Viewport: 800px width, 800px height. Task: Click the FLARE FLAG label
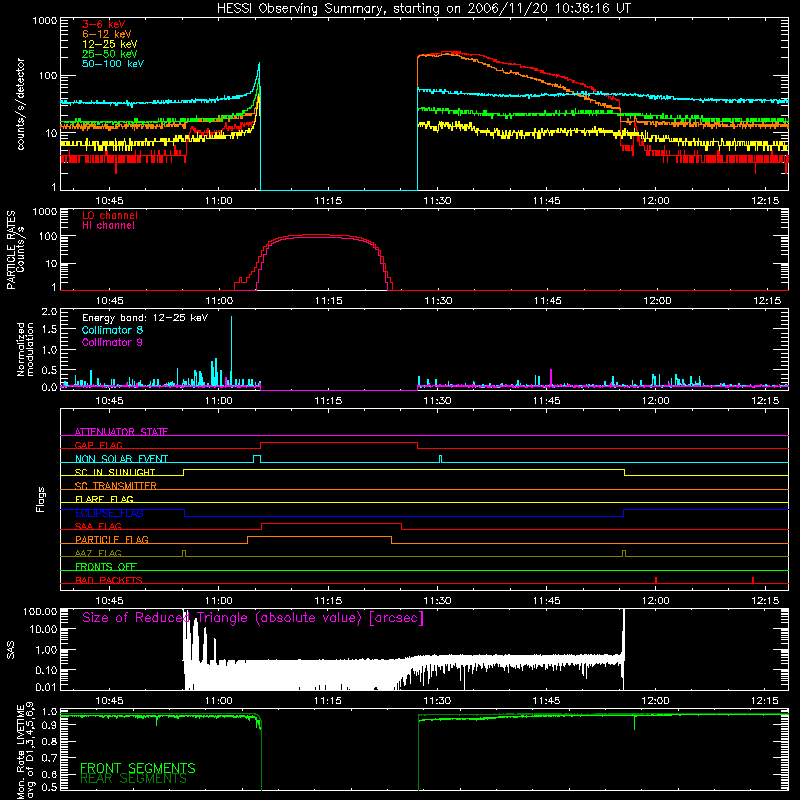click(104, 499)
